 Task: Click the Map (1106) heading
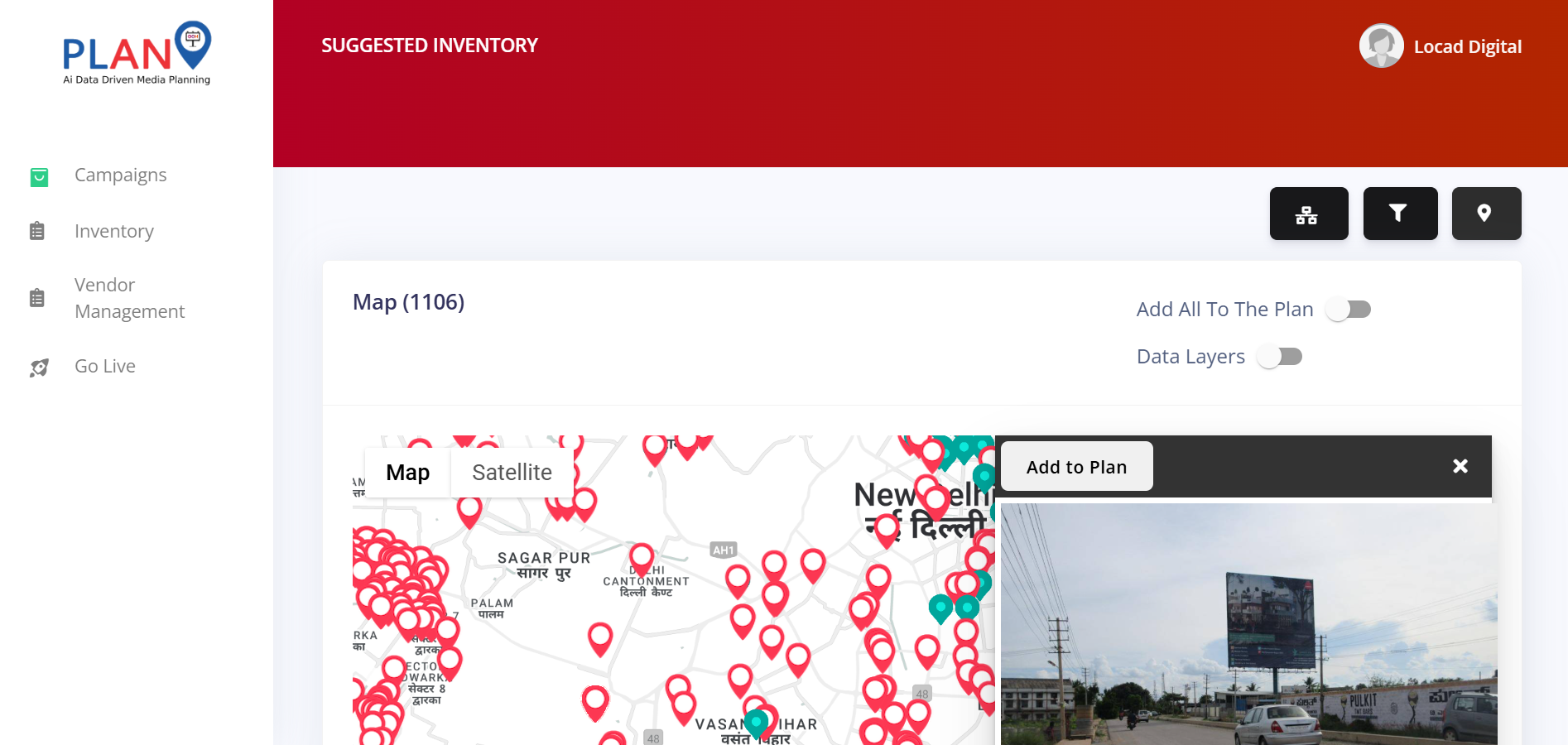coord(408,302)
